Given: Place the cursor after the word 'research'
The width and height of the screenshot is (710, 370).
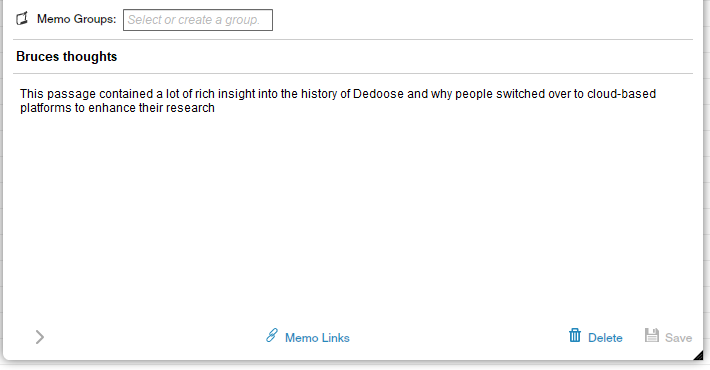Looking at the screenshot, I should point(216,108).
